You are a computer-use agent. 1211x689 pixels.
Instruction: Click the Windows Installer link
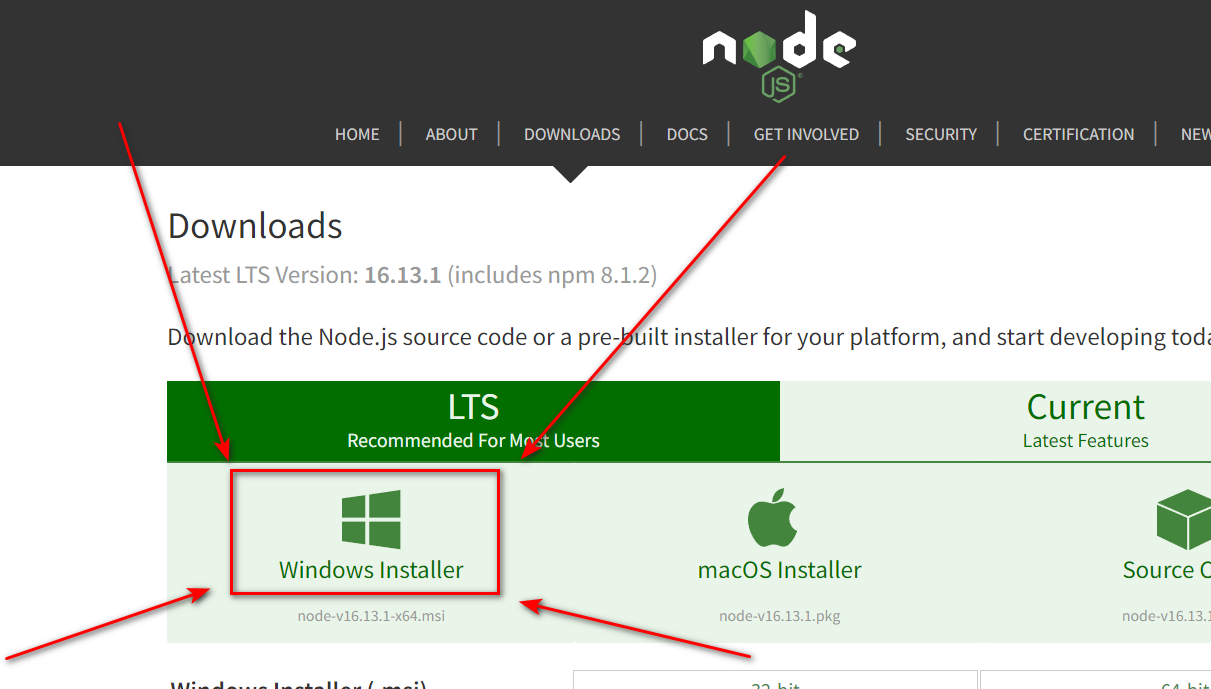(x=371, y=570)
